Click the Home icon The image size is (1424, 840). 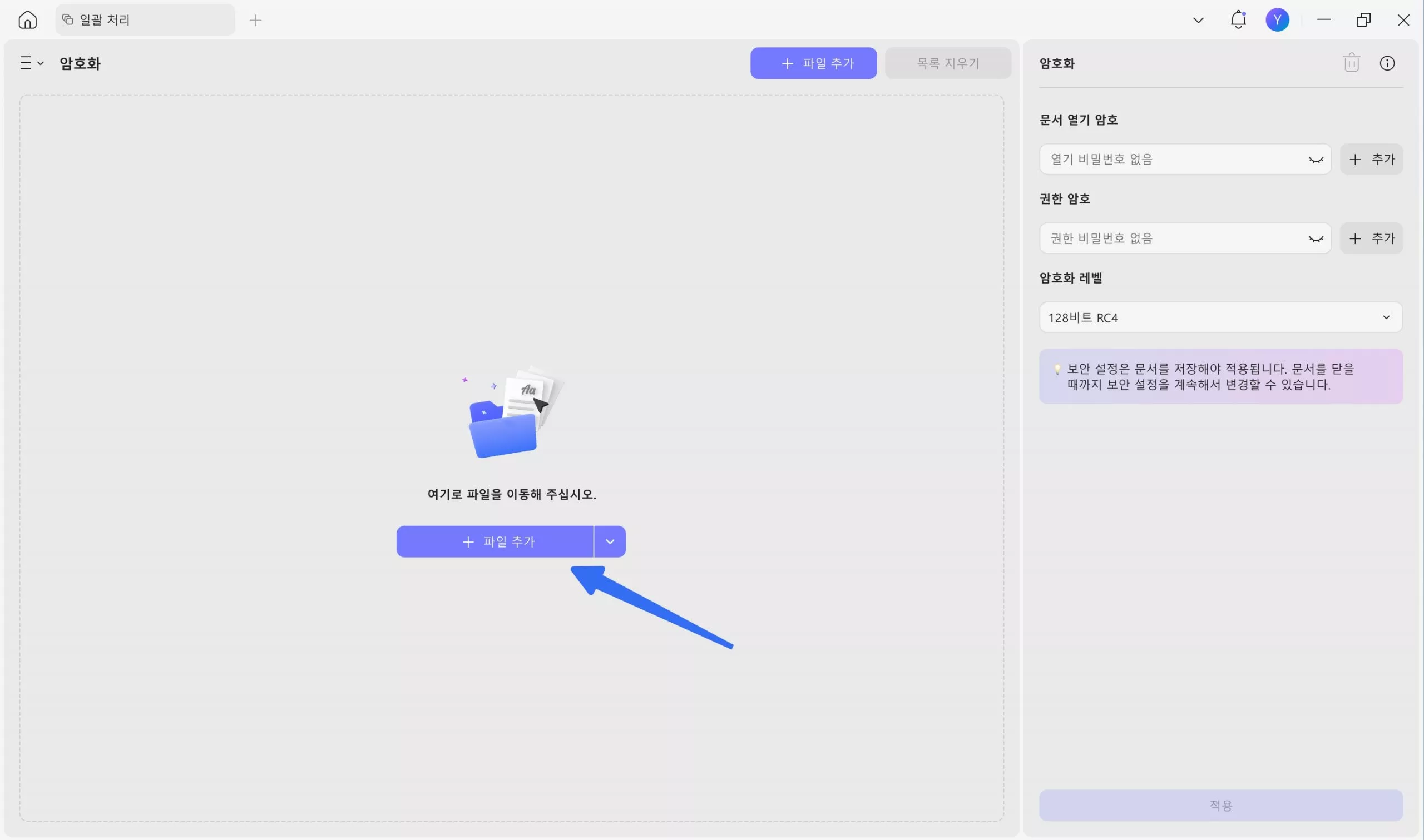27,20
